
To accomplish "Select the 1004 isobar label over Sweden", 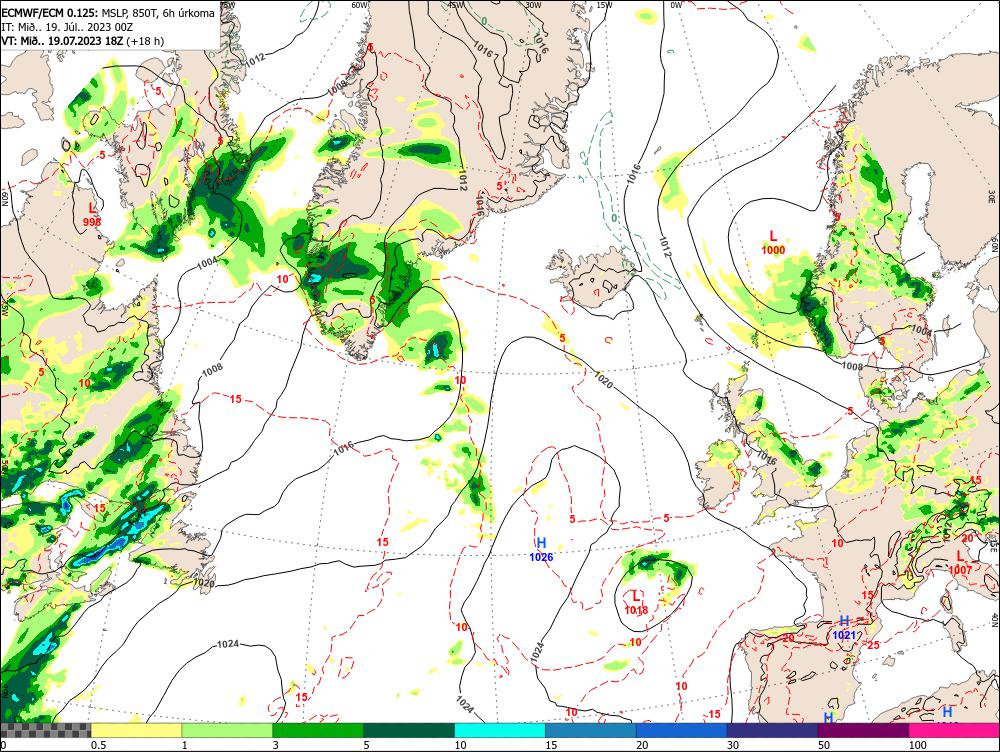I will coord(921,330).
